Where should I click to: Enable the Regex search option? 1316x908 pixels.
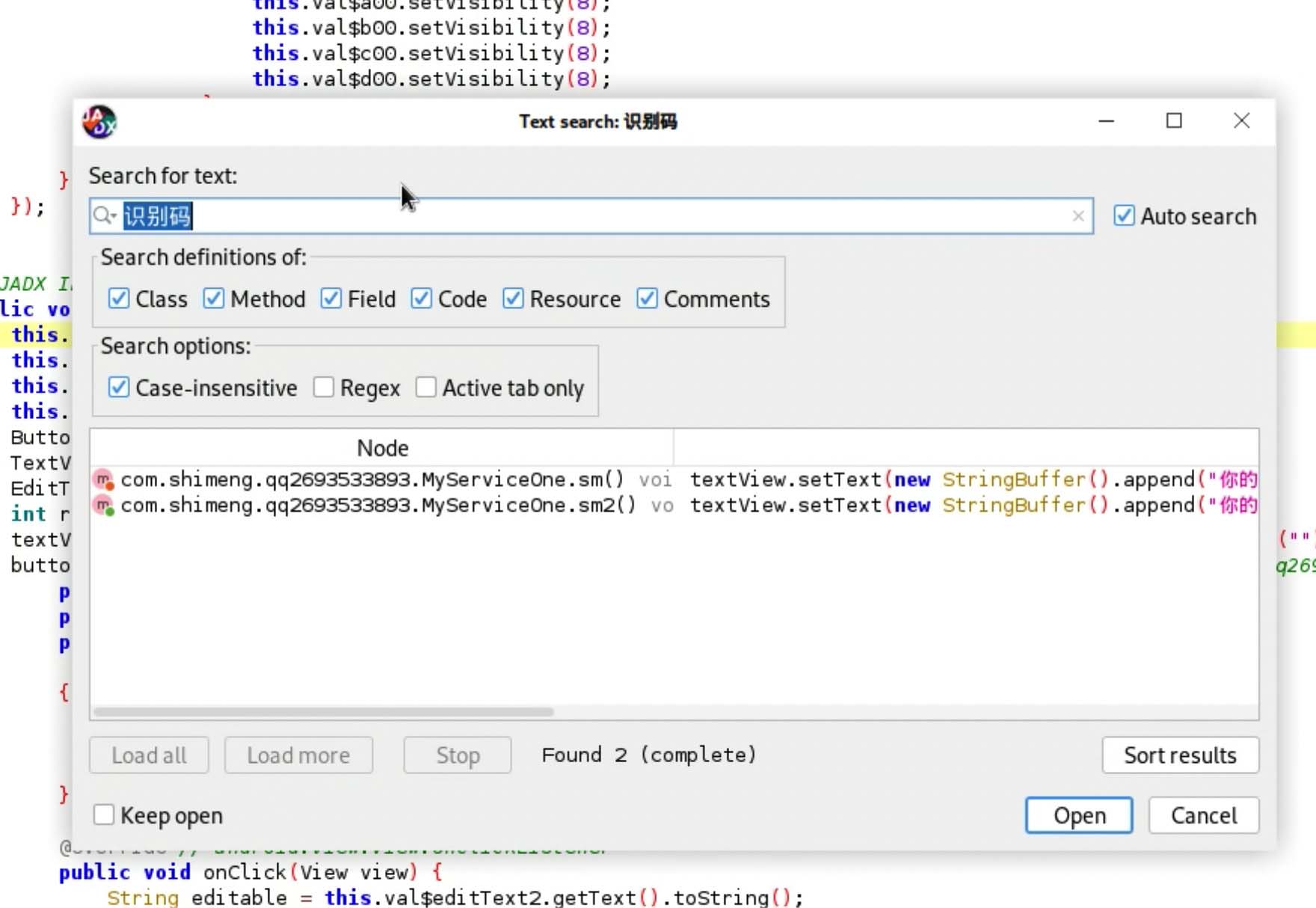pyautogui.click(x=324, y=387)
